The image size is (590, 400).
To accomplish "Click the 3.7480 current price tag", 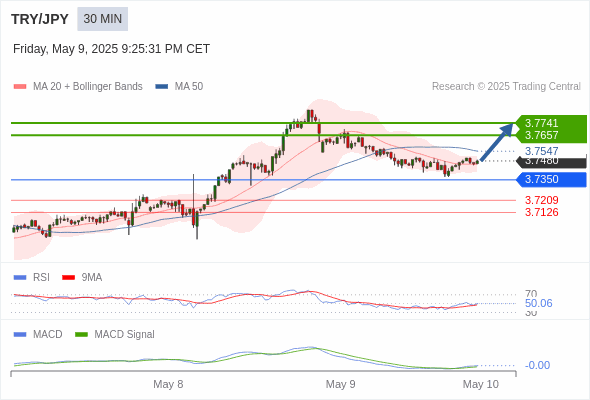I will pos(551,162).
